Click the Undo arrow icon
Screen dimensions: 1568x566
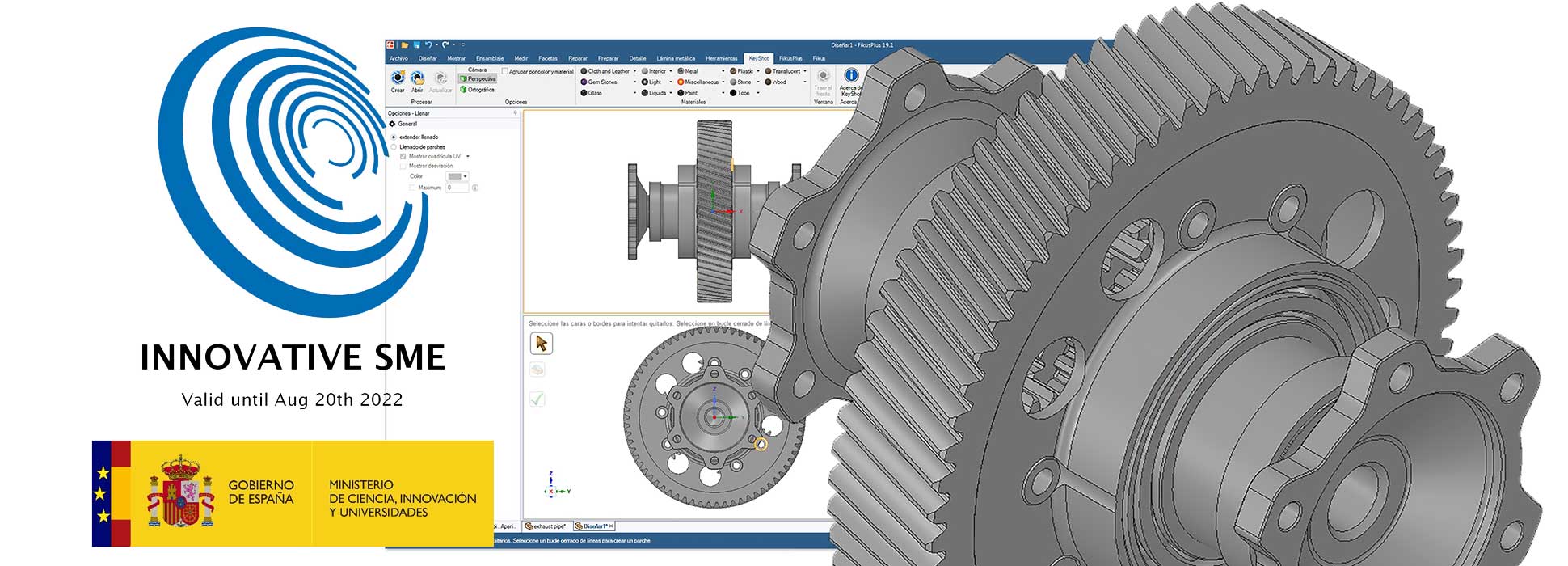[x=428, y=45]
